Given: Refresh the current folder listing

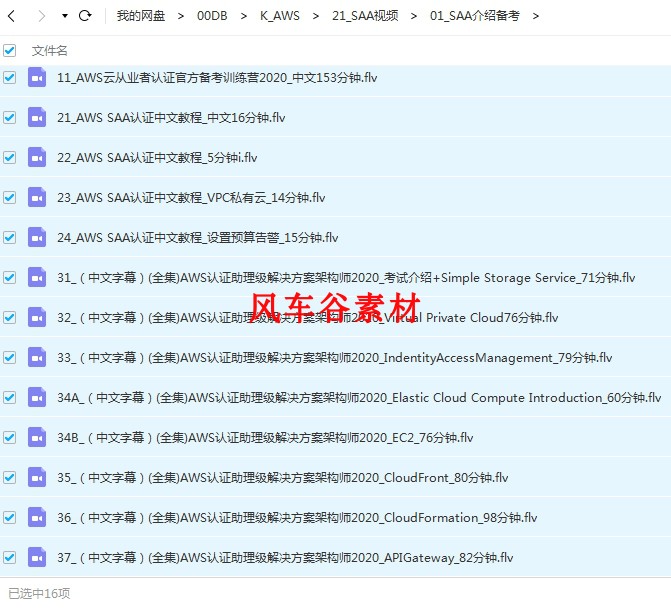Looking at the screenshot, I should click(x=85, y=16).
